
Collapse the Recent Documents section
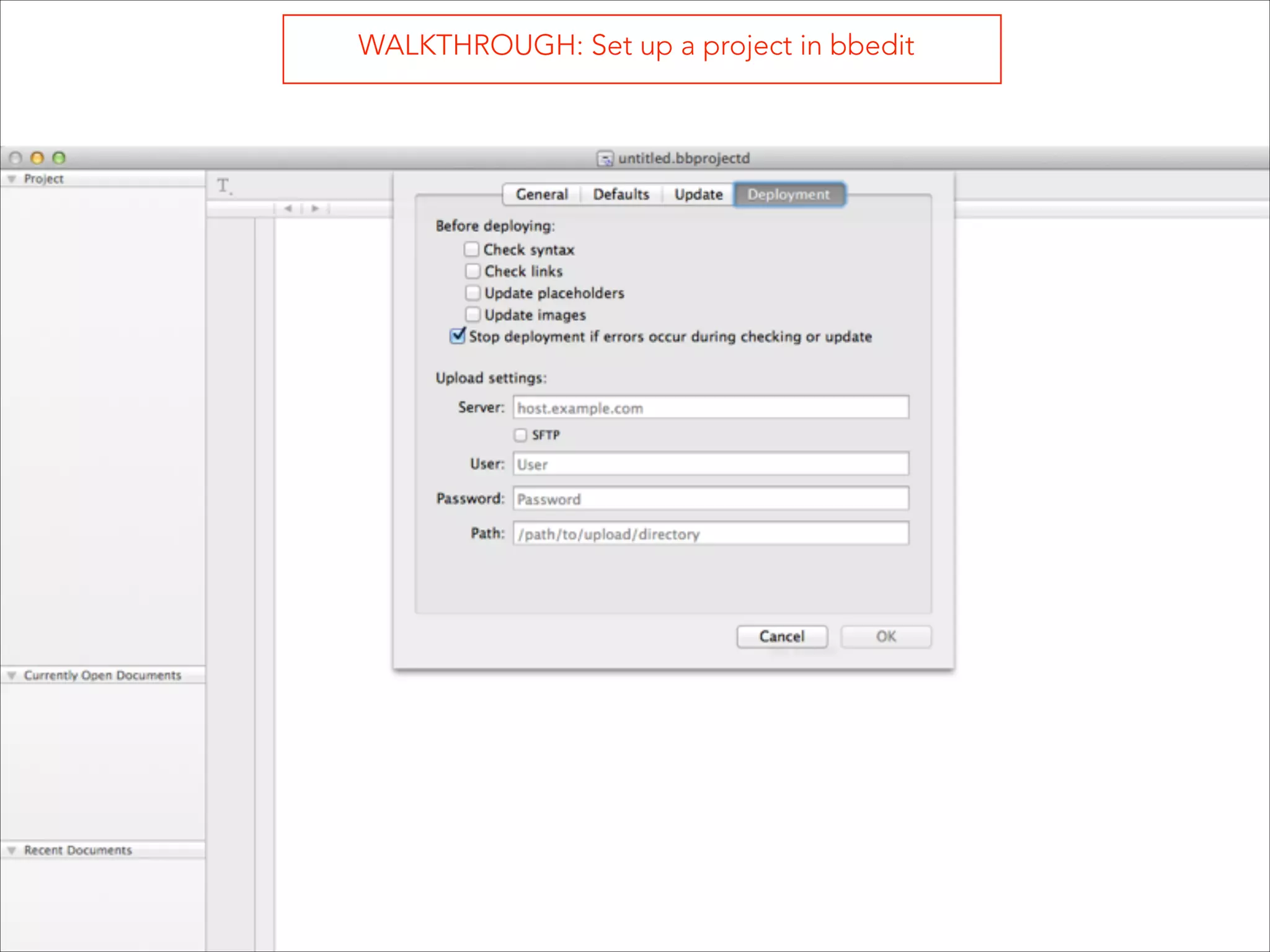pyautogui.click(x=12, y=850)
